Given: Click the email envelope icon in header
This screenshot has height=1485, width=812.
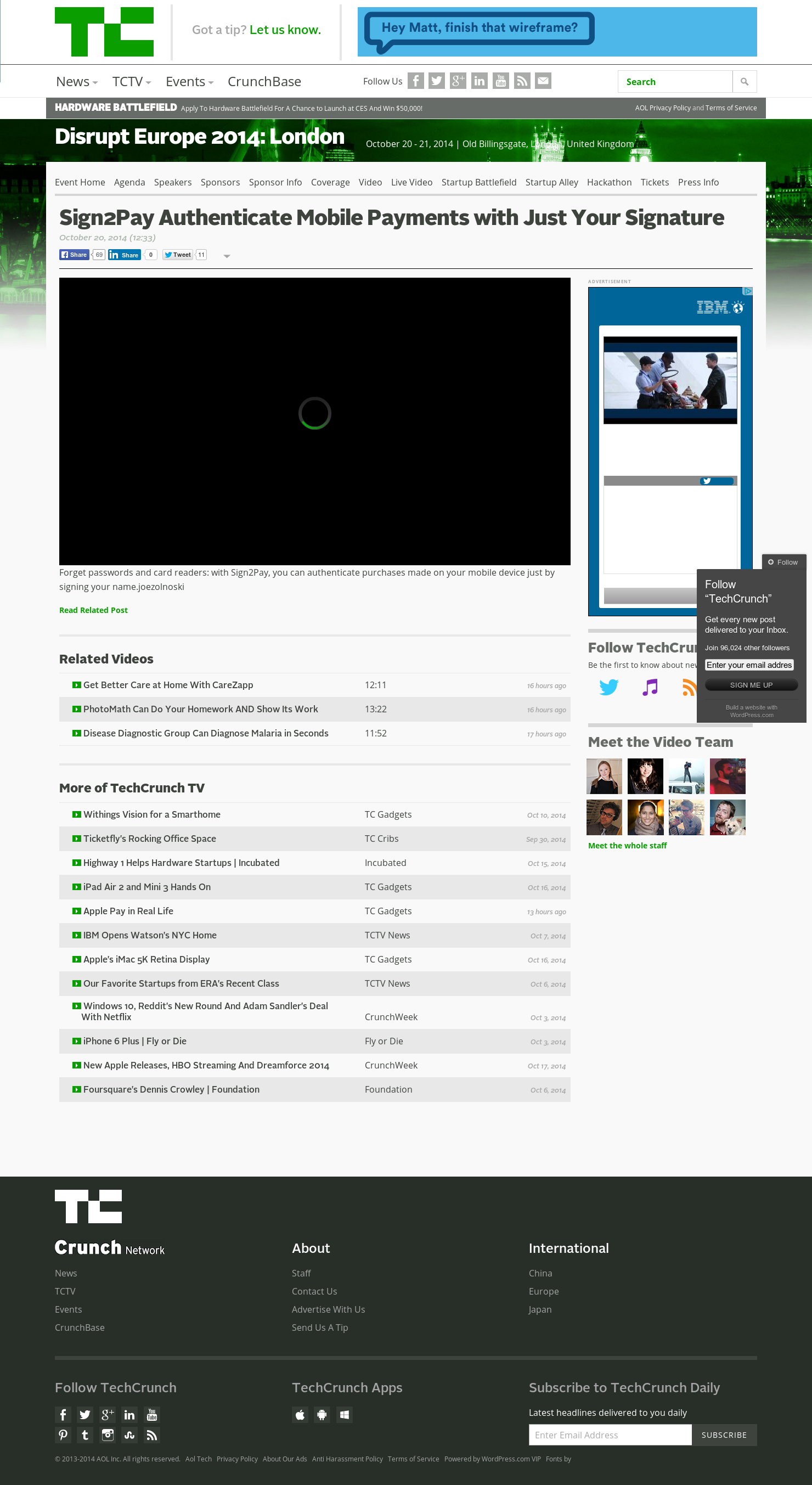Looking at the screenshot, I should click(x=544, y=81).
